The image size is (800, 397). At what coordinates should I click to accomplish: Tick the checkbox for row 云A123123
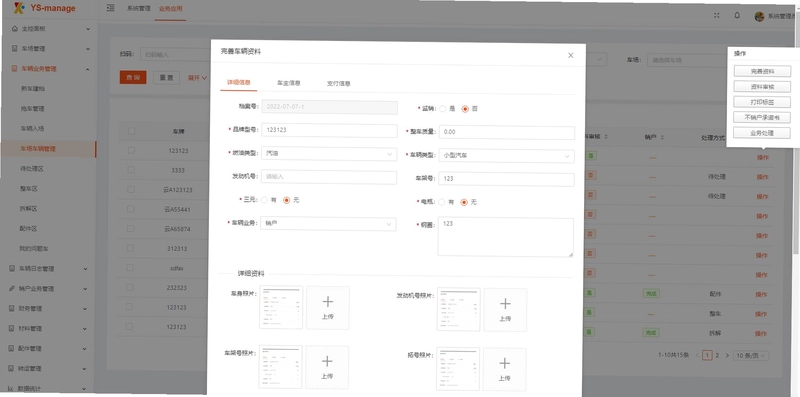tap(131, 189)
